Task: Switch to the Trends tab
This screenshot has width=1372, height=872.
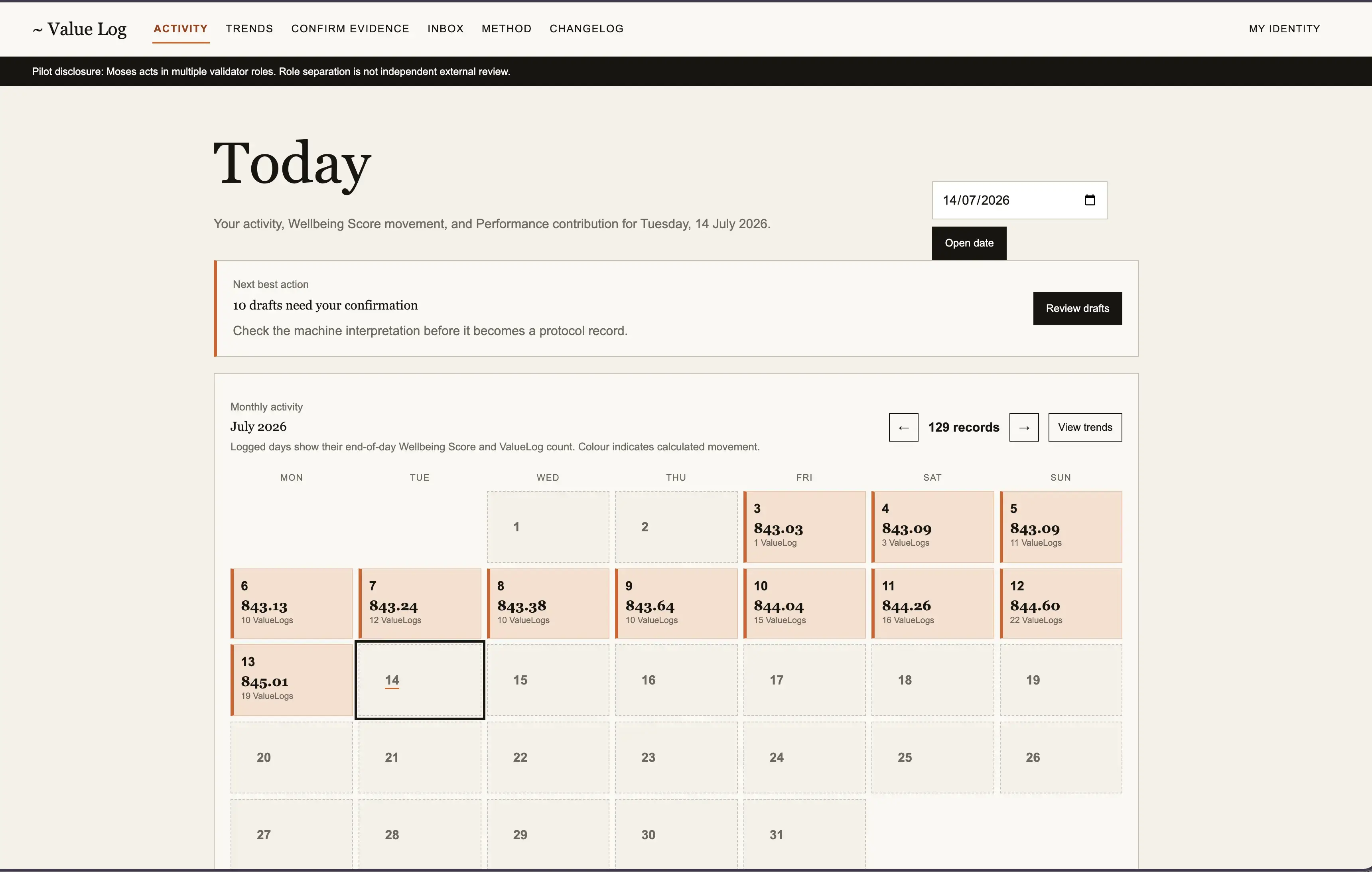Action: click(x=249, y=28)
